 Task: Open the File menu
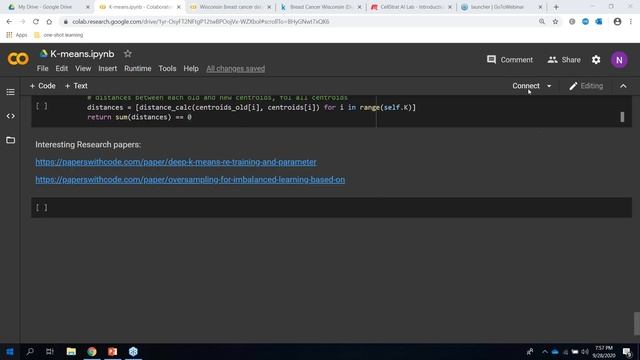pyautogui.click(x=42, y=69)
